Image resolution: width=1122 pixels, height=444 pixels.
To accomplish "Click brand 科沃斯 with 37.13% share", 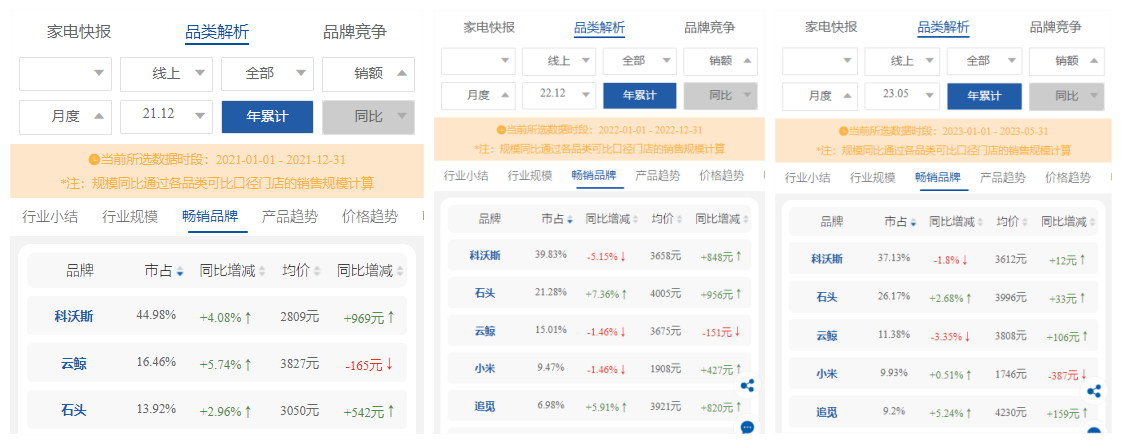I will point(826,259).
